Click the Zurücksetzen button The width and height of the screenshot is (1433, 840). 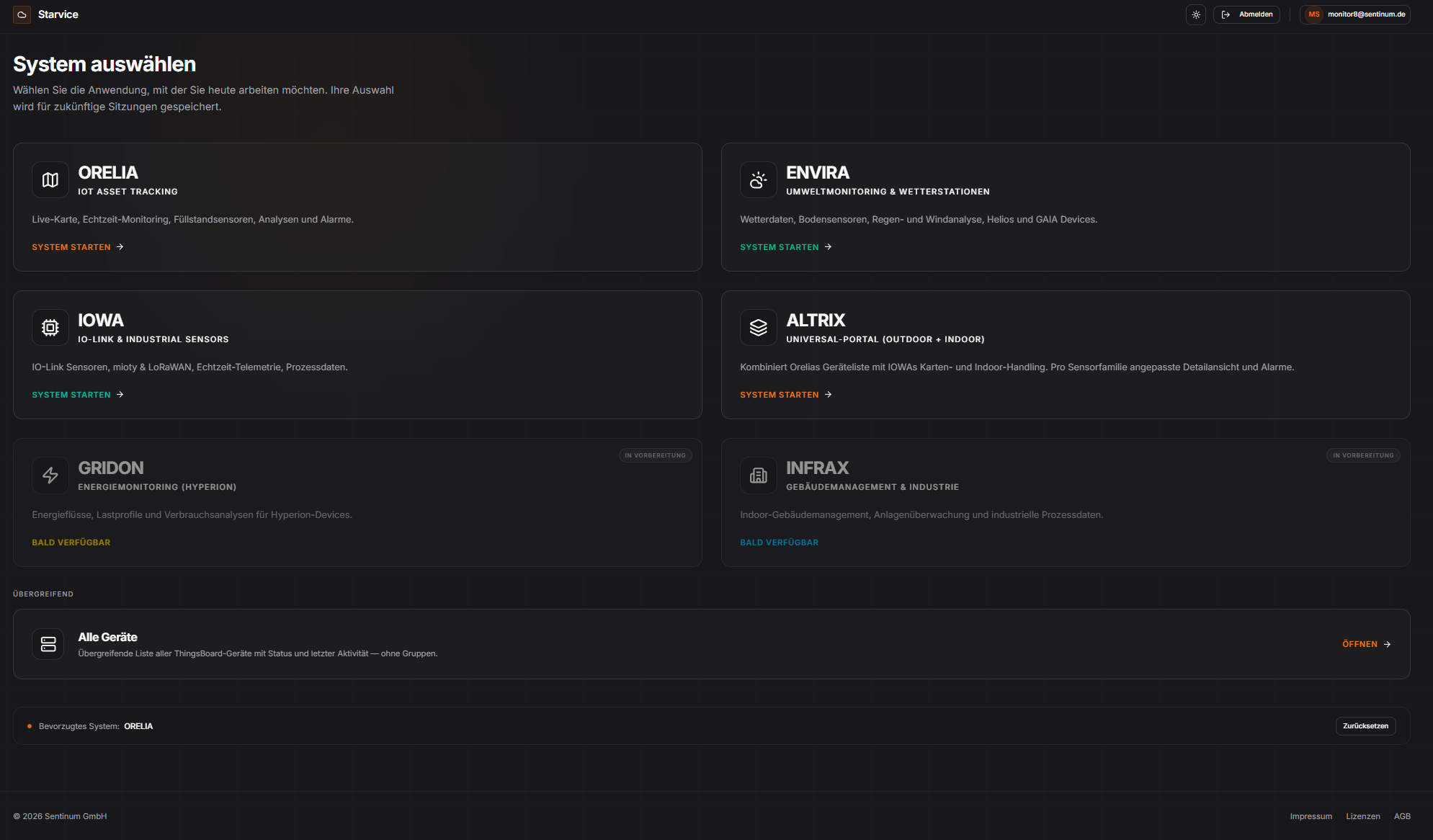(1365, 726)
